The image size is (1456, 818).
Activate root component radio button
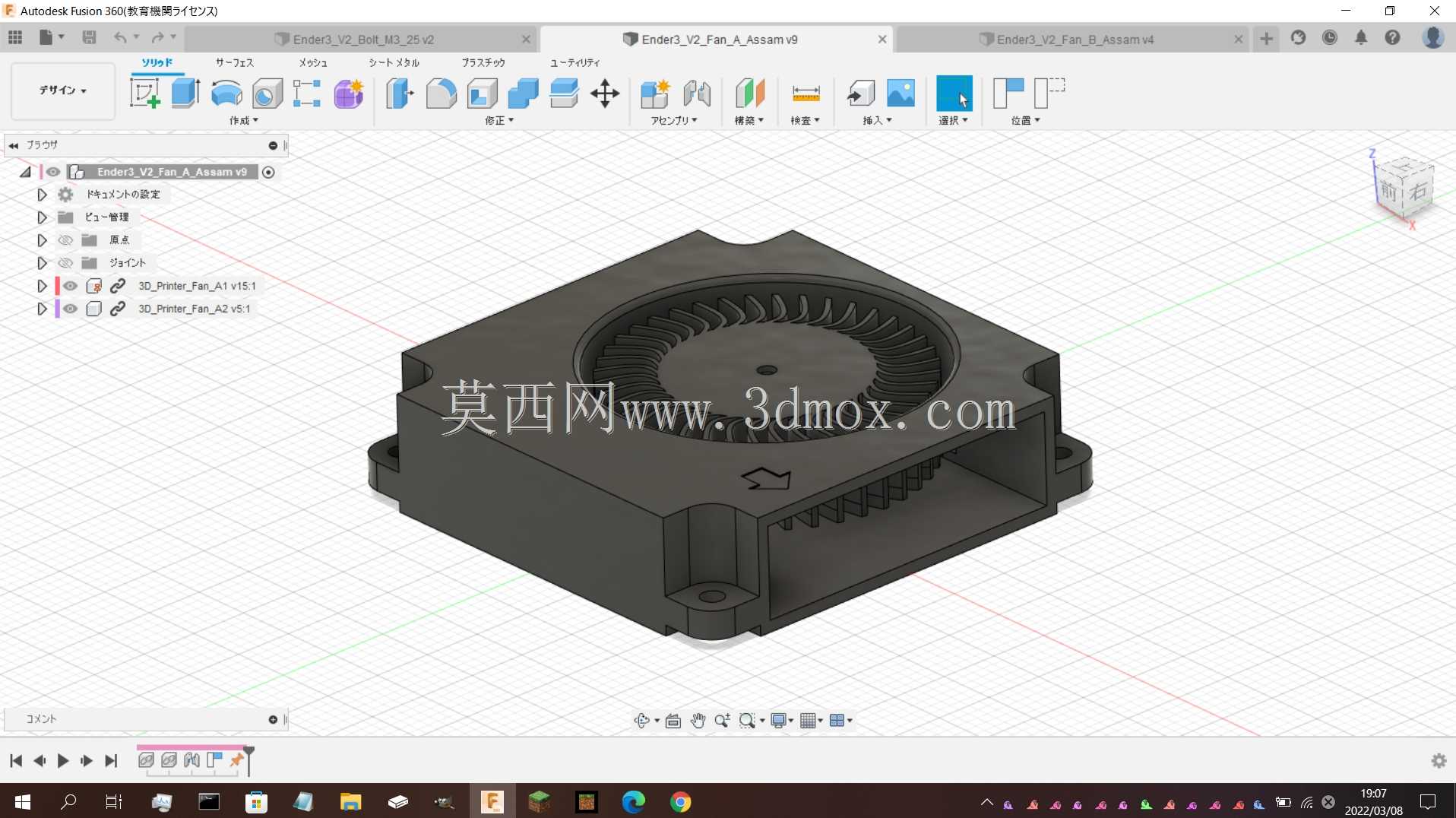pyautogui.click(x=268, y=172)
